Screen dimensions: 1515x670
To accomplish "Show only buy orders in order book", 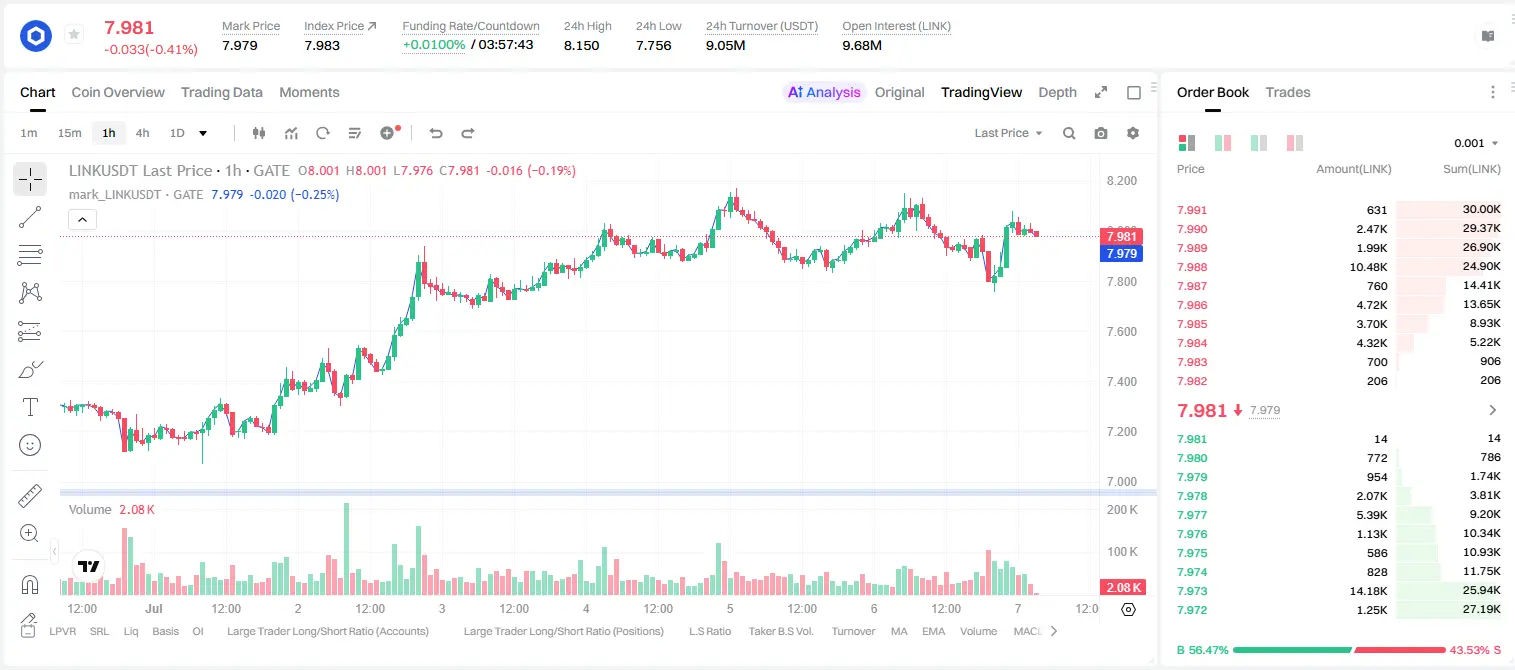I will pyautogui.click(x=1259, y=143).
